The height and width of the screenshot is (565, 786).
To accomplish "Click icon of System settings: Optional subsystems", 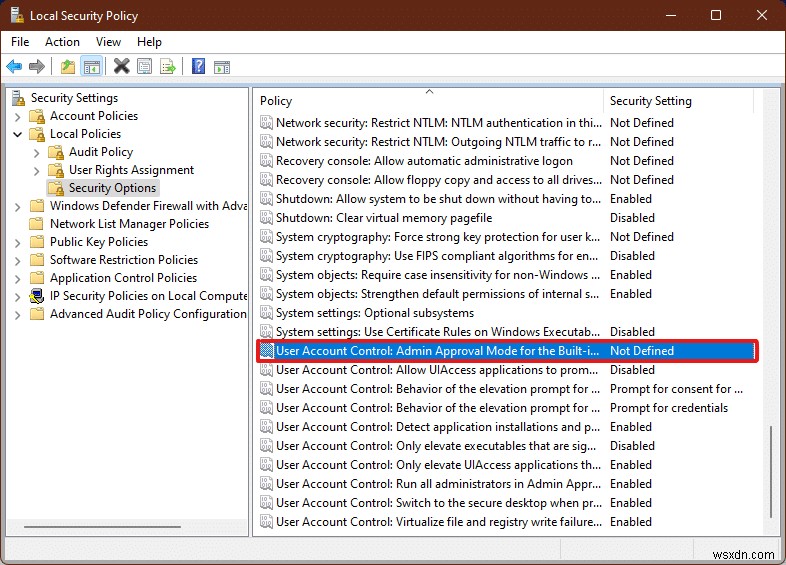I will click(x=266, y=313).
